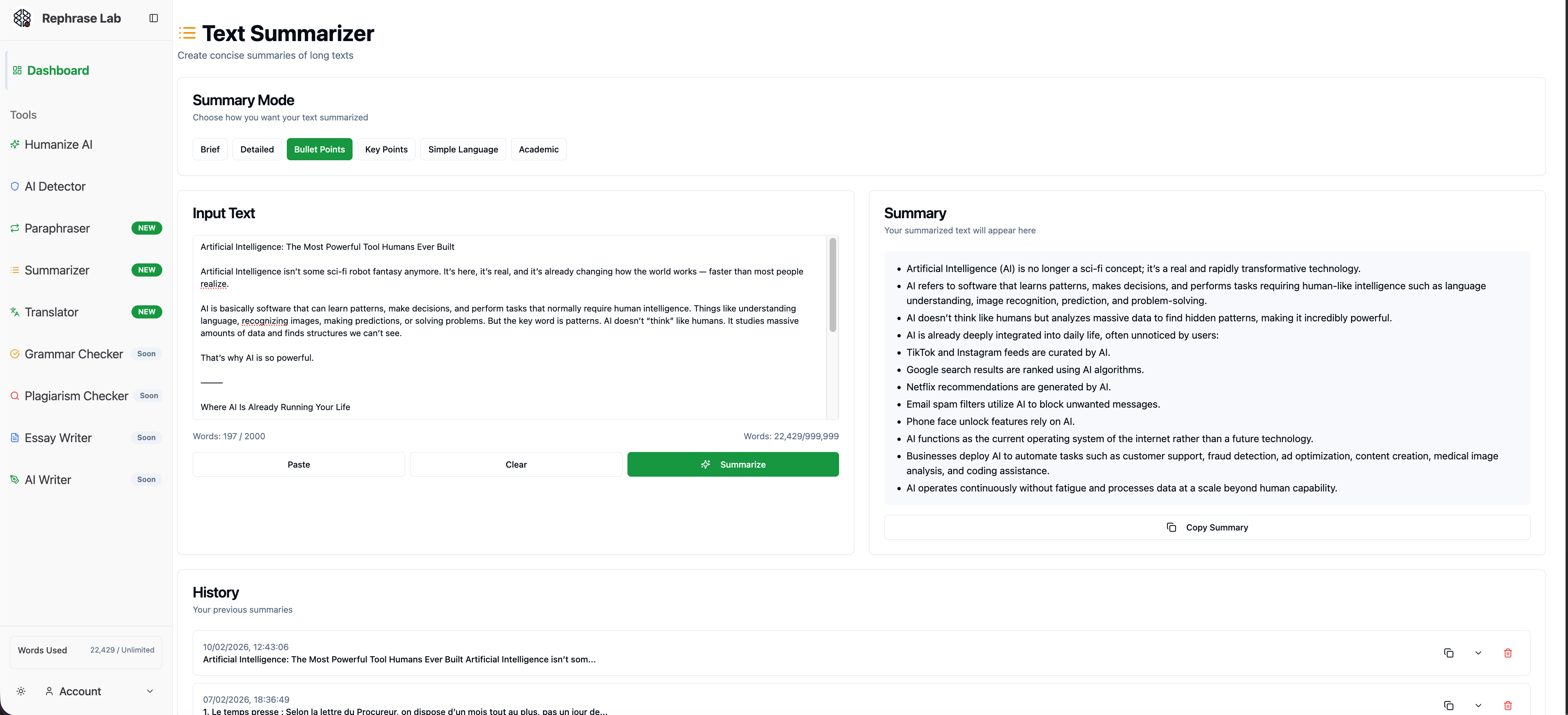Toggle the theme with the sun icon
Screen dimensions: 1568x715
click(x=20, y=691)
